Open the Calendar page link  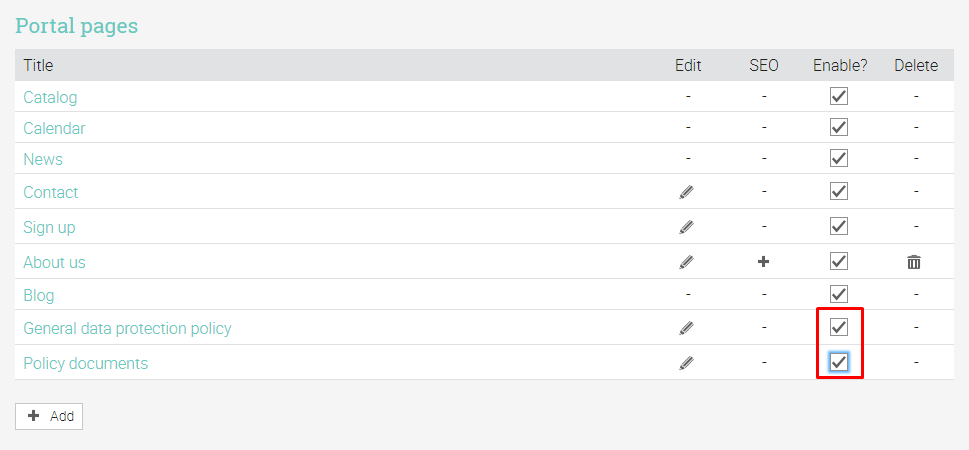coord(54,128)
